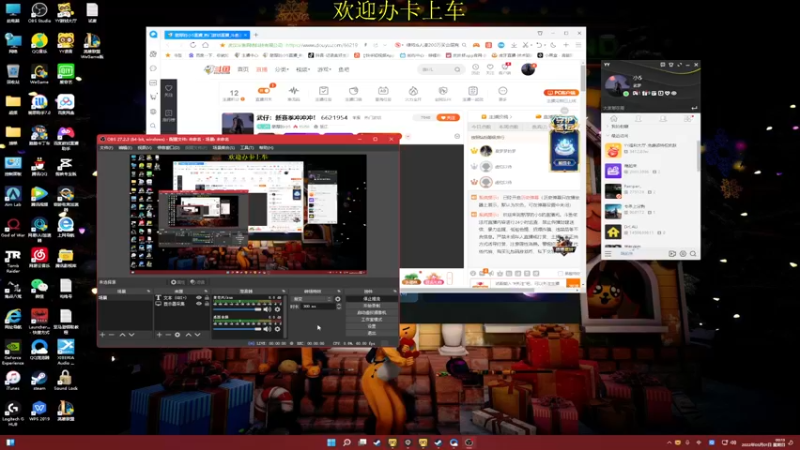Open first audio channel settings gear in OBS
The image size is (800, 450).
coord(278,309)
